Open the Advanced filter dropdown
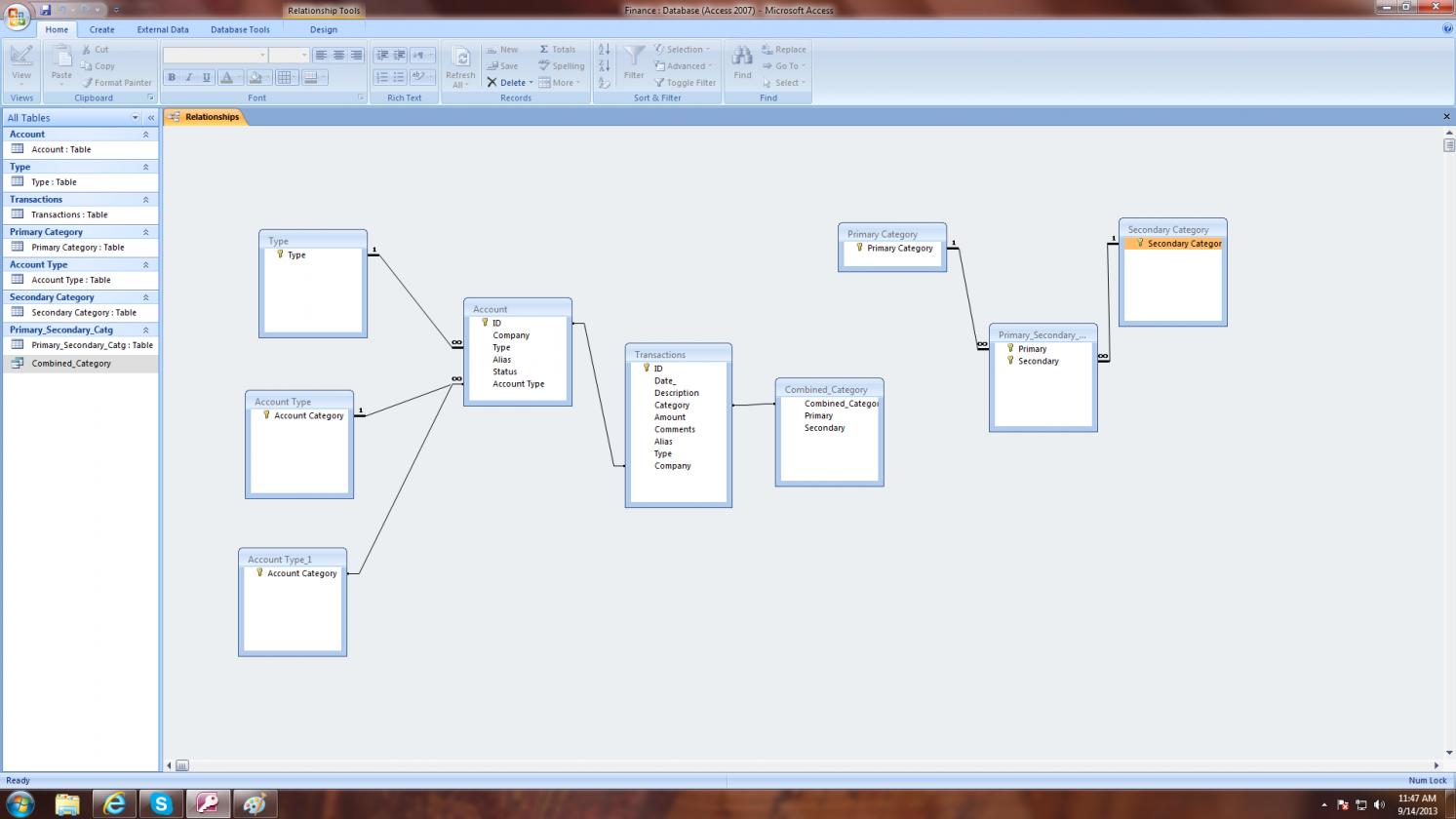Screen dimensions: 1456x819 pyautogui.click(x=684, y=66)
